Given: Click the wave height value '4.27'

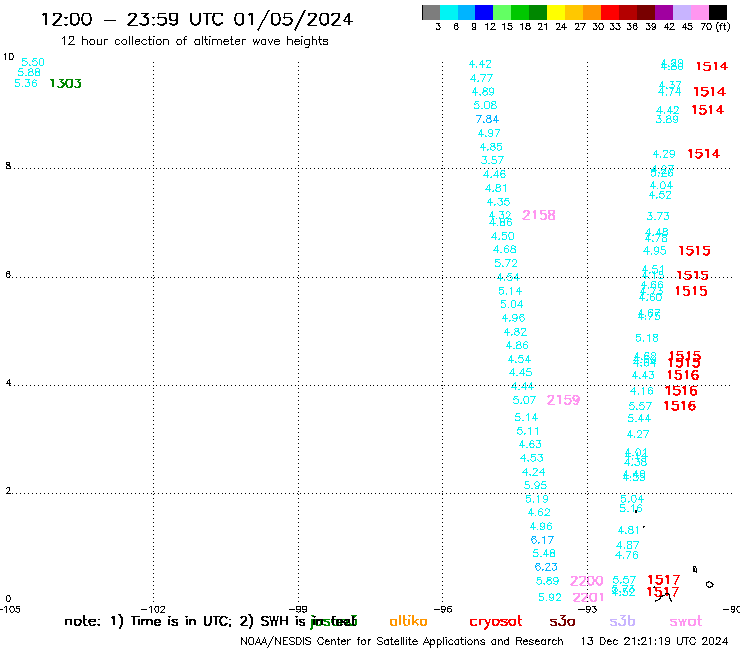Looking at the screenshot, I should (x=638, y=434).
